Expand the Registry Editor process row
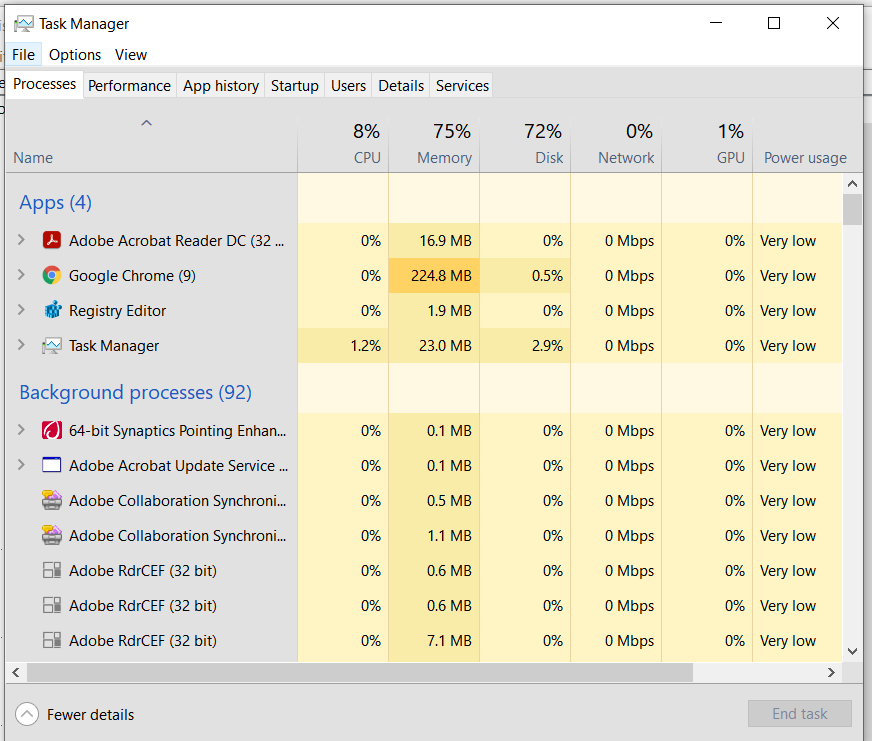The width and height of the screenshot is (872, 741). [x=22, y=311]
